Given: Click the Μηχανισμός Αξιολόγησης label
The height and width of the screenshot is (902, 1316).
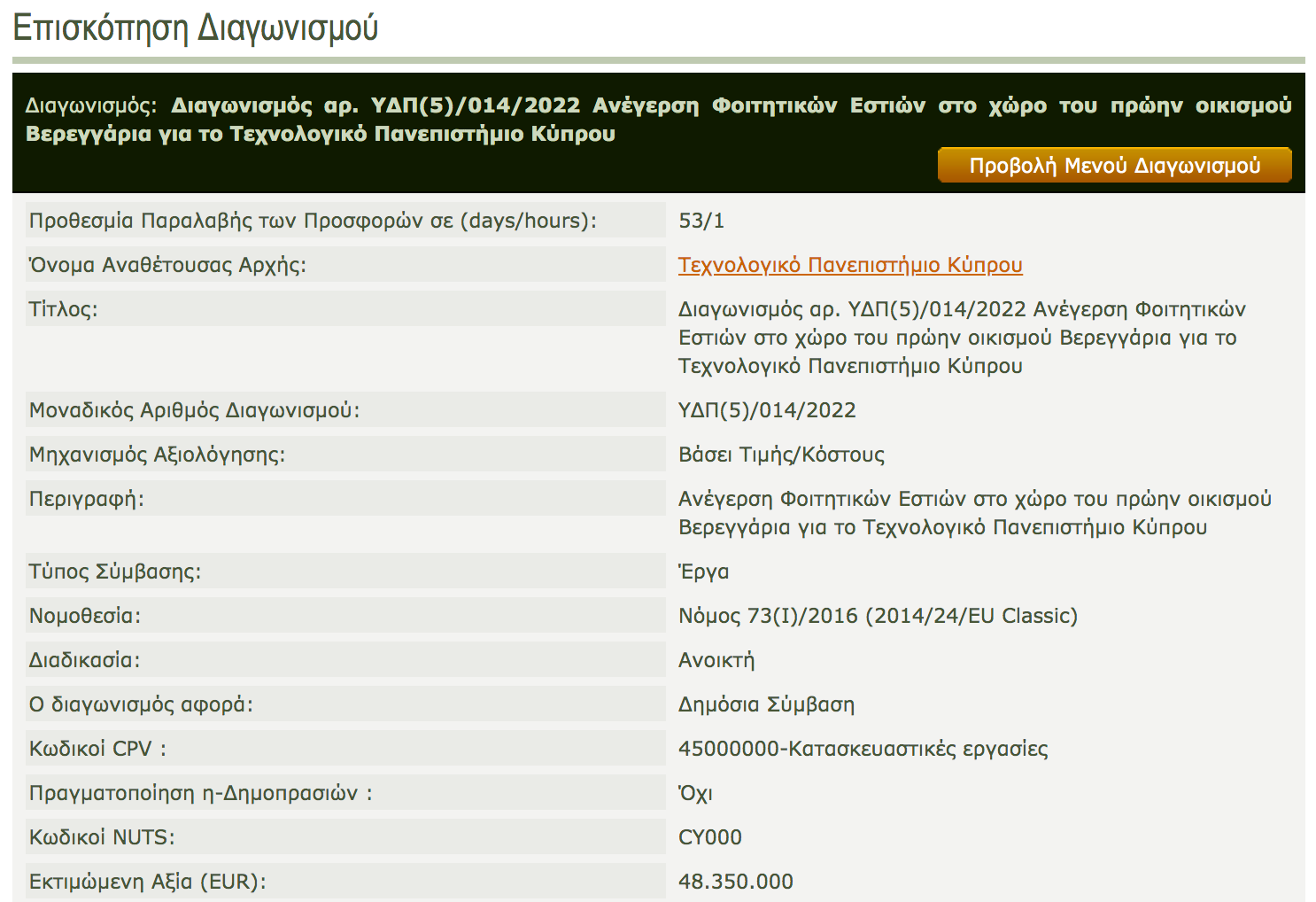Looking at the screenshot, I should click(x=157, y=455).
